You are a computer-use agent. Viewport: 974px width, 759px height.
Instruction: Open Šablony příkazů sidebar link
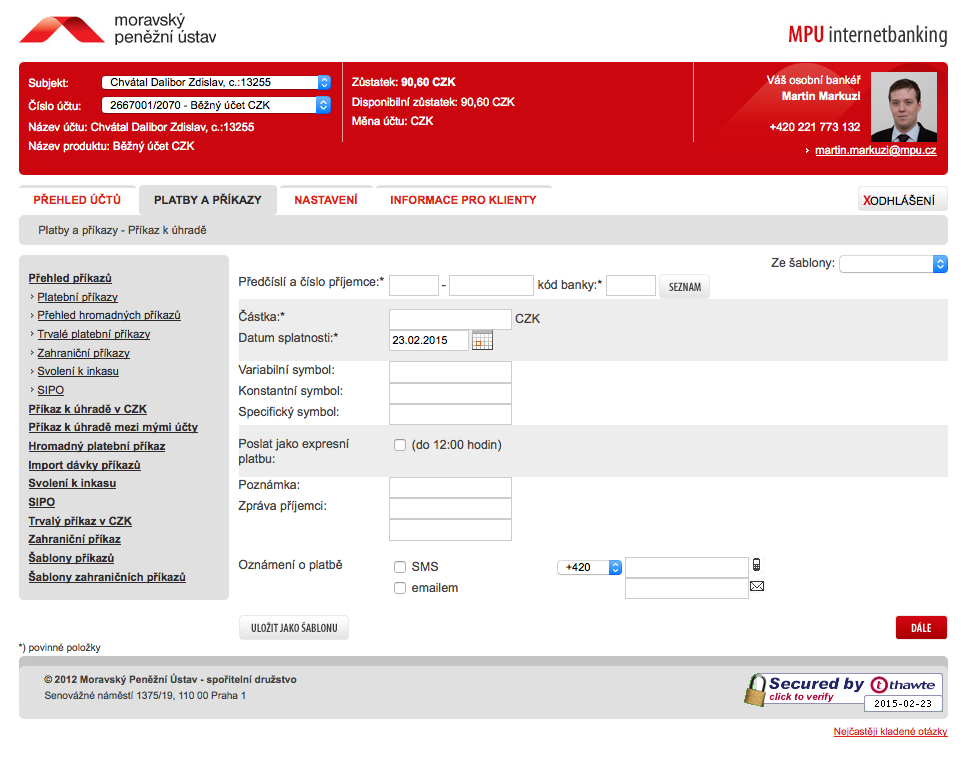[71, 558]
